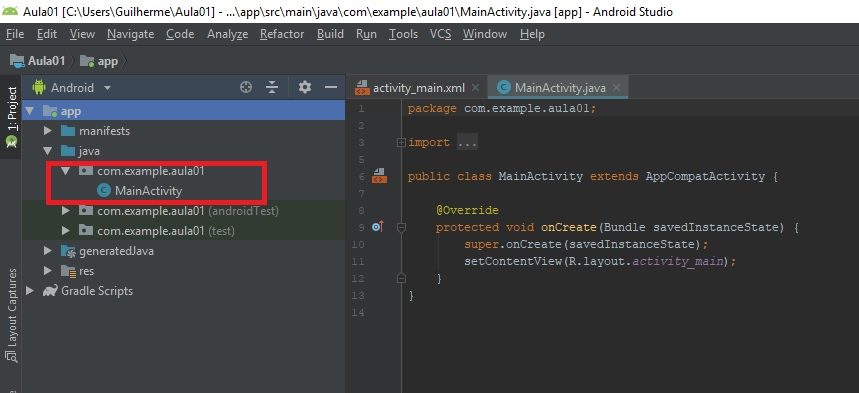Expand the com.example.aula01 (androidTest) package arrow
859x393 pixels.
tap(66, 211)
